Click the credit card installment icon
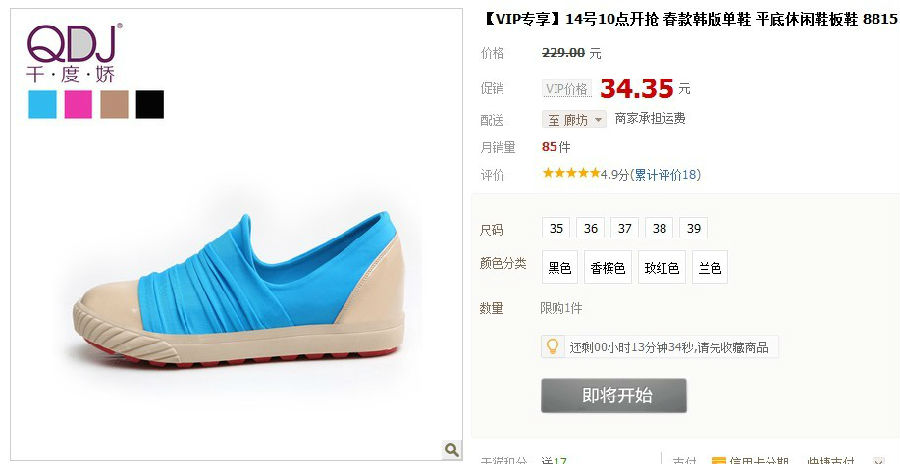900x464 pixels. 718,461
